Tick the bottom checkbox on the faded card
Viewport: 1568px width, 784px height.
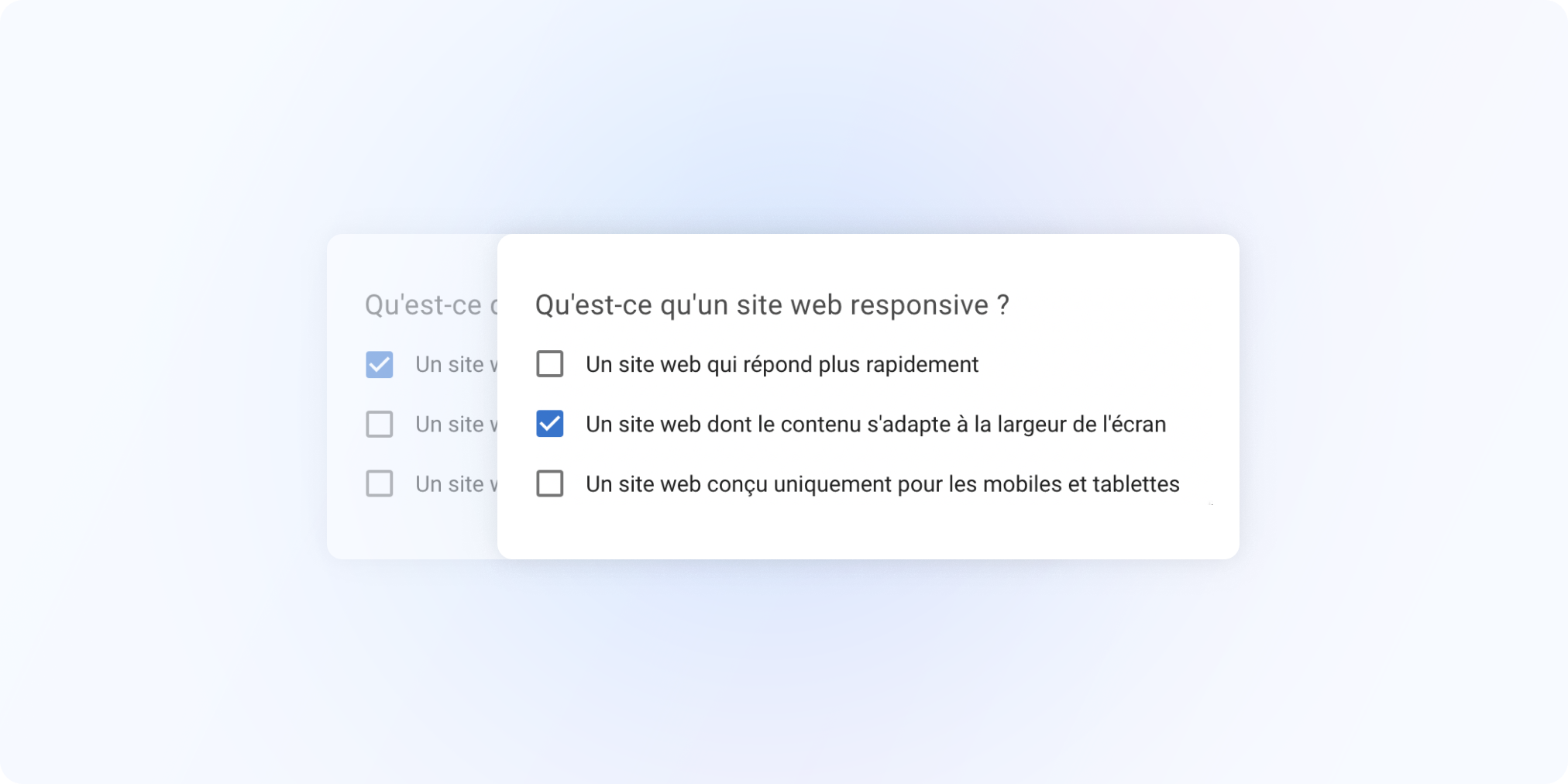[x=380, y=483]
